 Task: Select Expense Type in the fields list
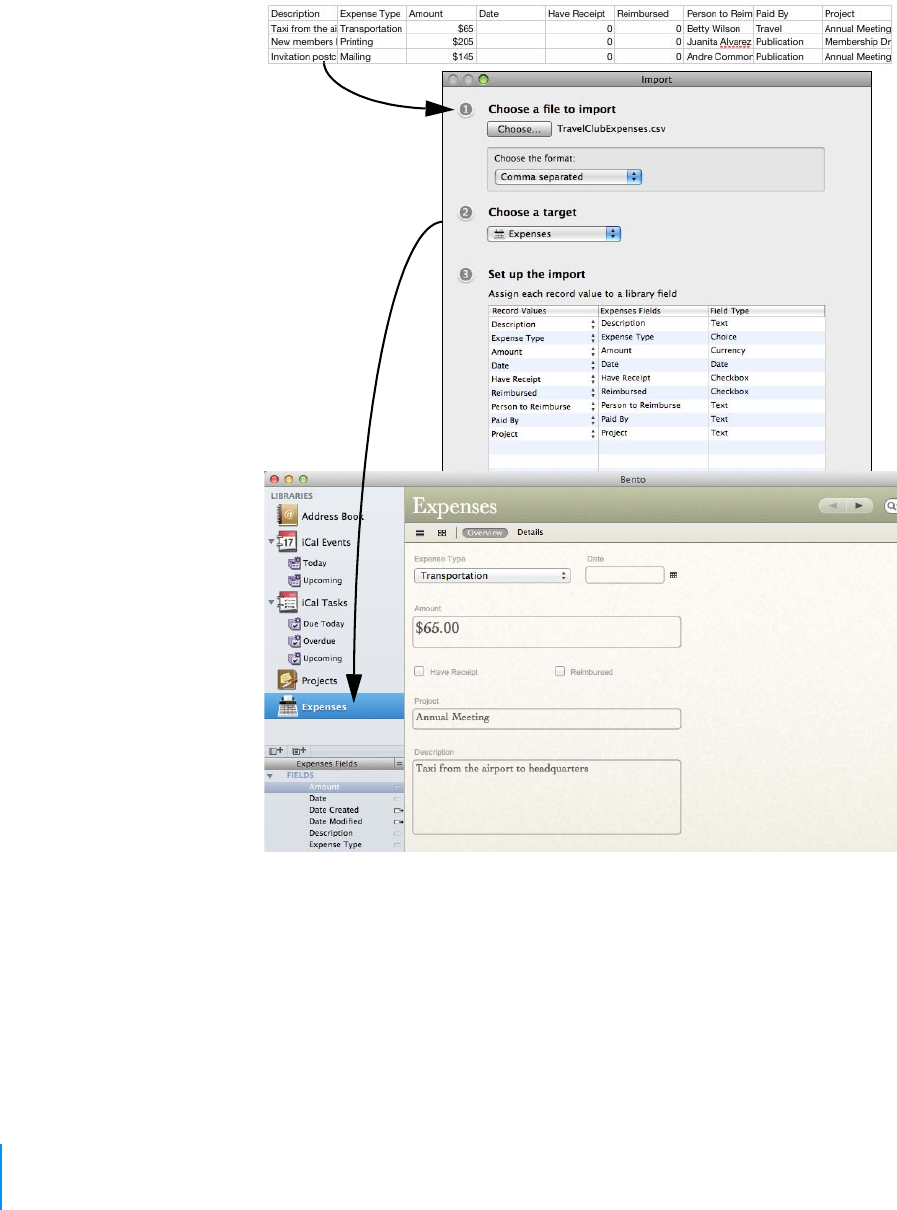[334, 844]
